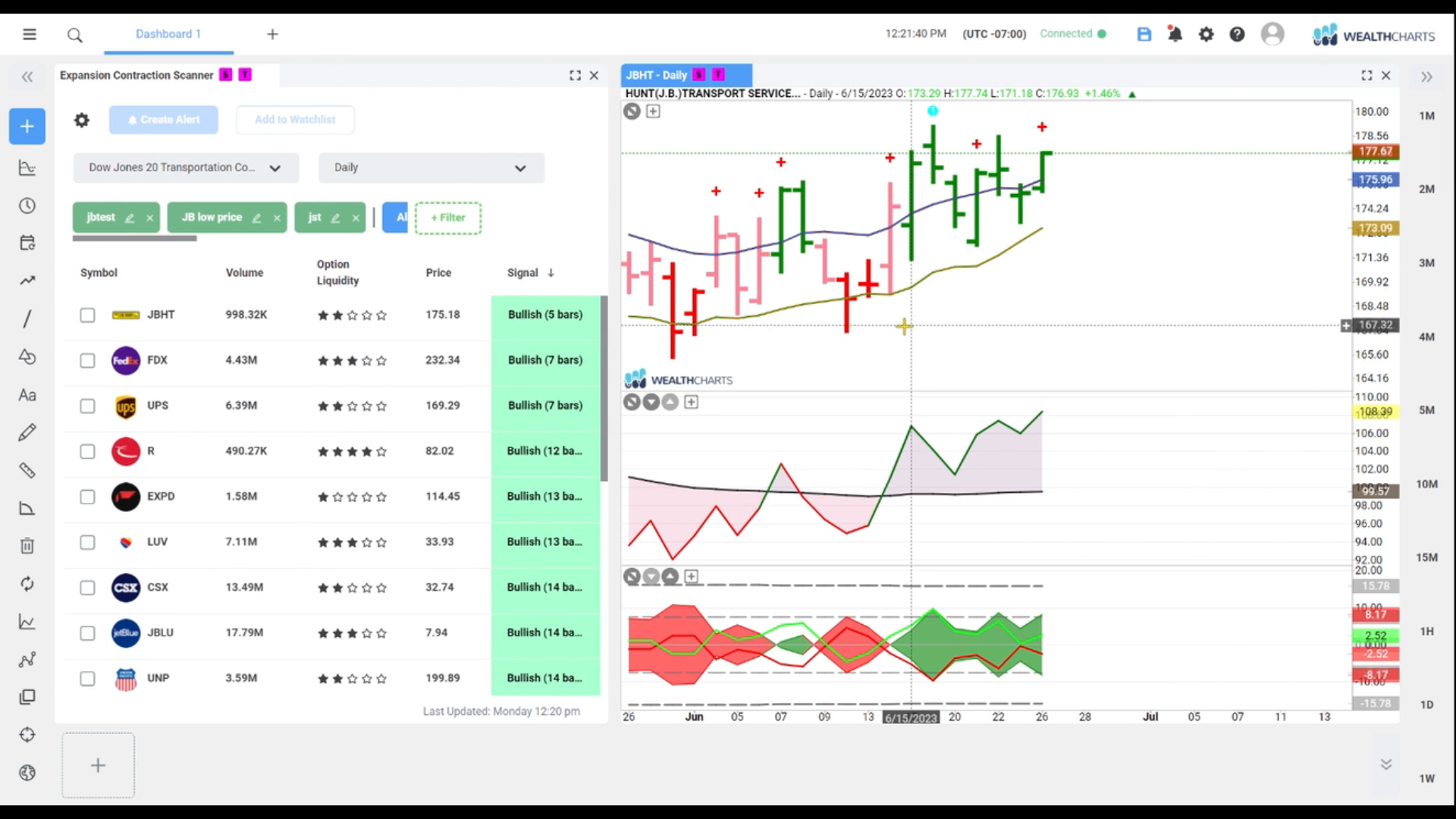1456x819 pixels.
Task: Maximize the JBHT chart panel
Action: [x=1367, y=75]
